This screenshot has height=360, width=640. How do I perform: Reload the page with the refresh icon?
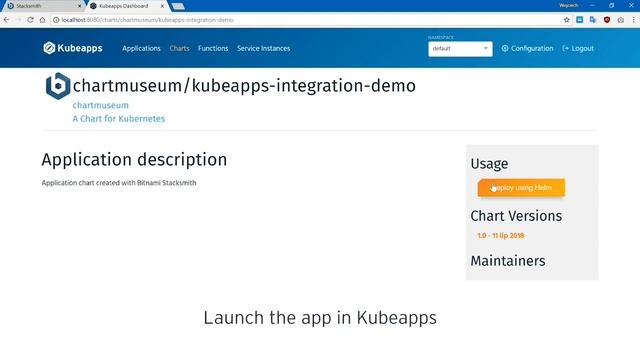click(30, 20)
